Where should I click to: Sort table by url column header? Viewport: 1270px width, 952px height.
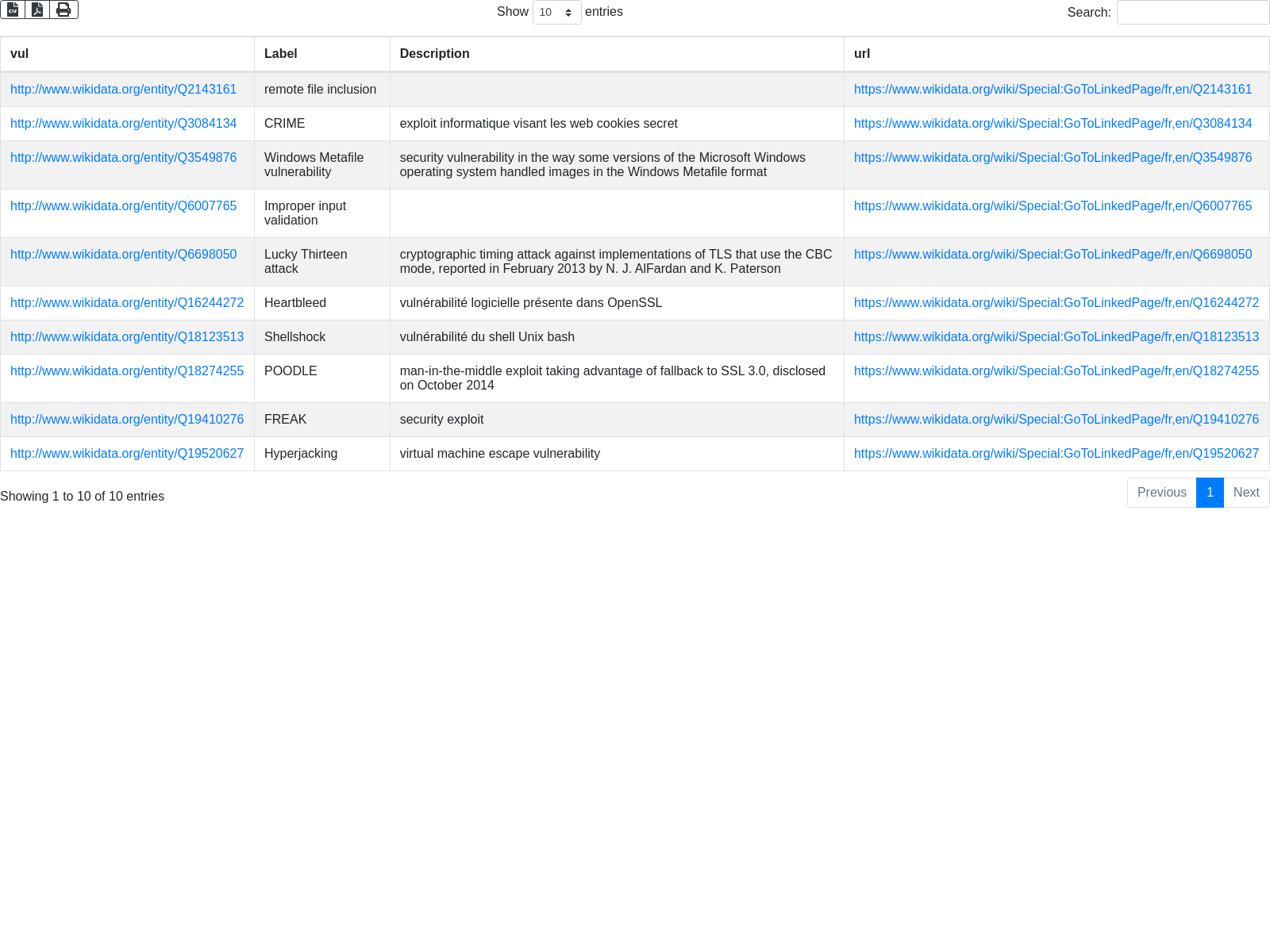862,54
